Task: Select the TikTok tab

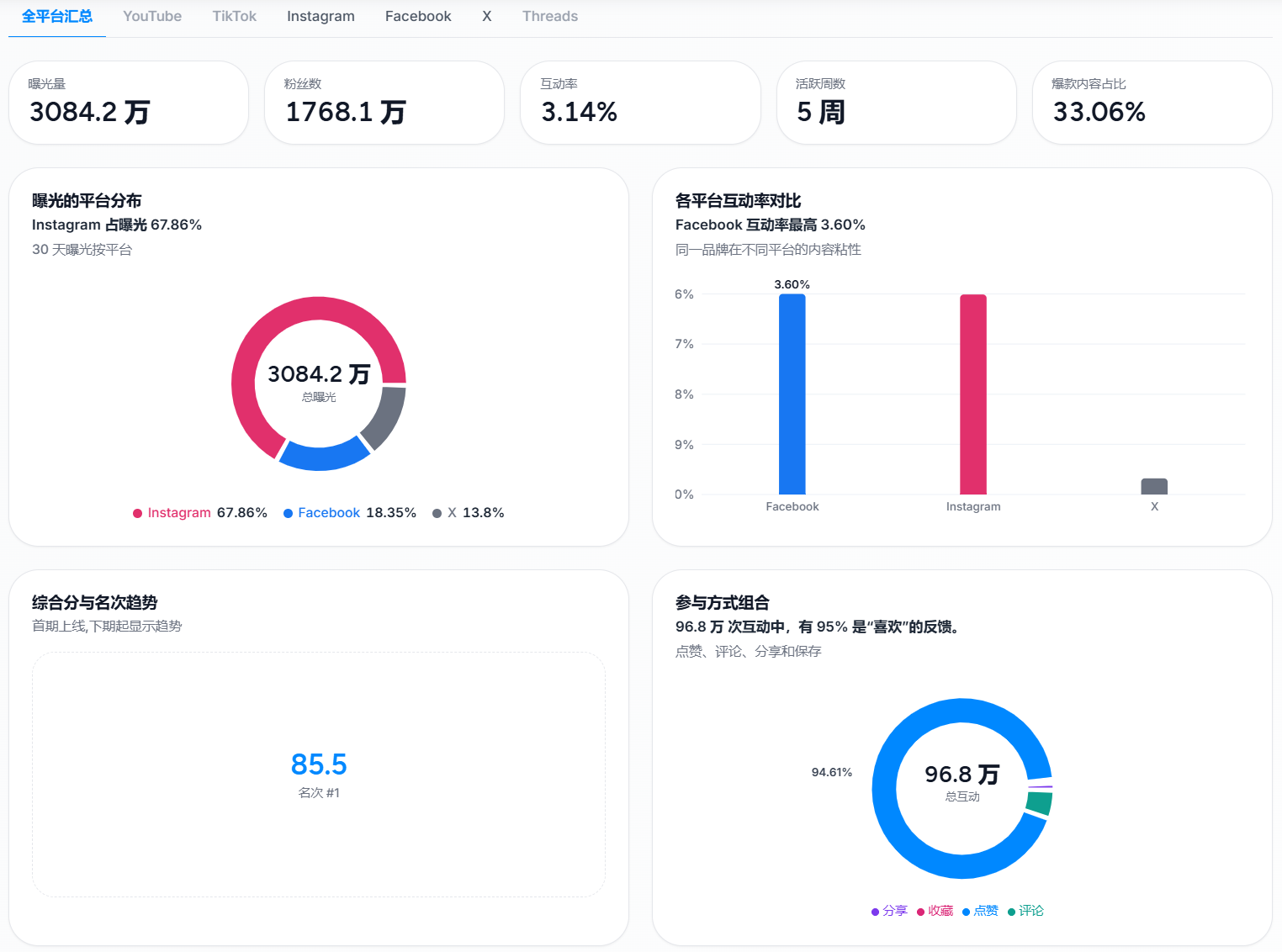Action: point(234,17)
